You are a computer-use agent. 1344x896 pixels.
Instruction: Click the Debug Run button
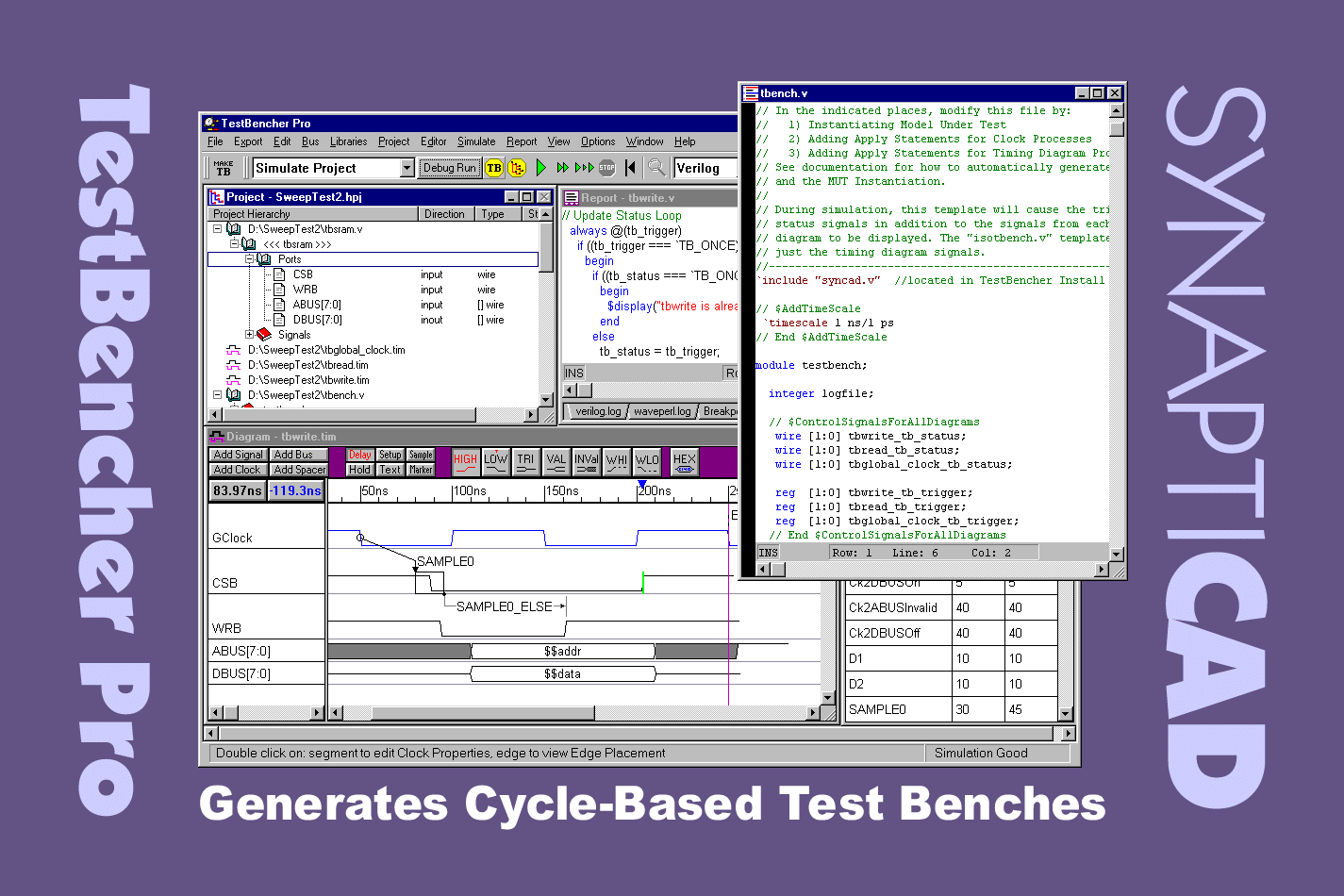pos(449,168)
